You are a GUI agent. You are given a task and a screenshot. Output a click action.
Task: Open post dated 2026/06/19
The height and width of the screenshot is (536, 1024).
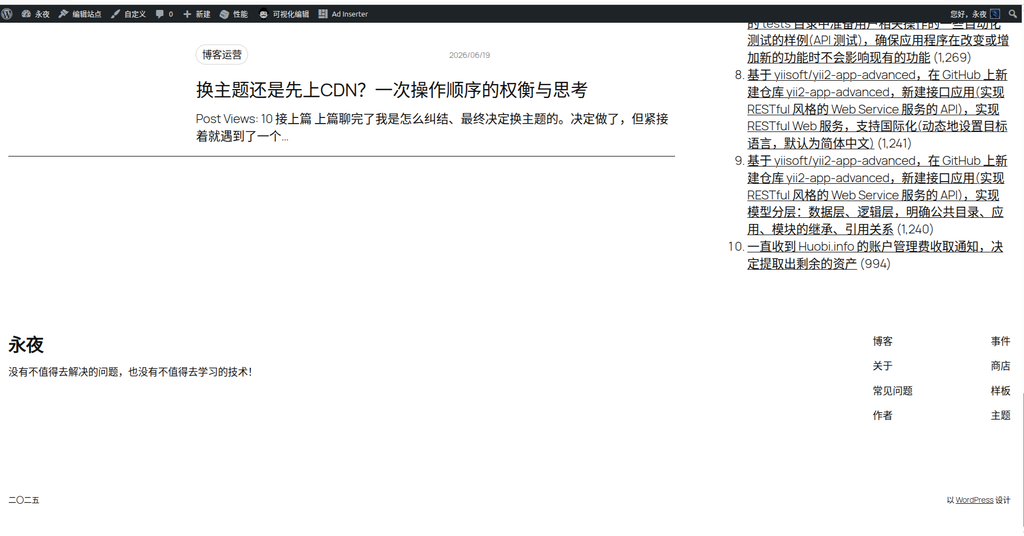[x=470, y=55]
